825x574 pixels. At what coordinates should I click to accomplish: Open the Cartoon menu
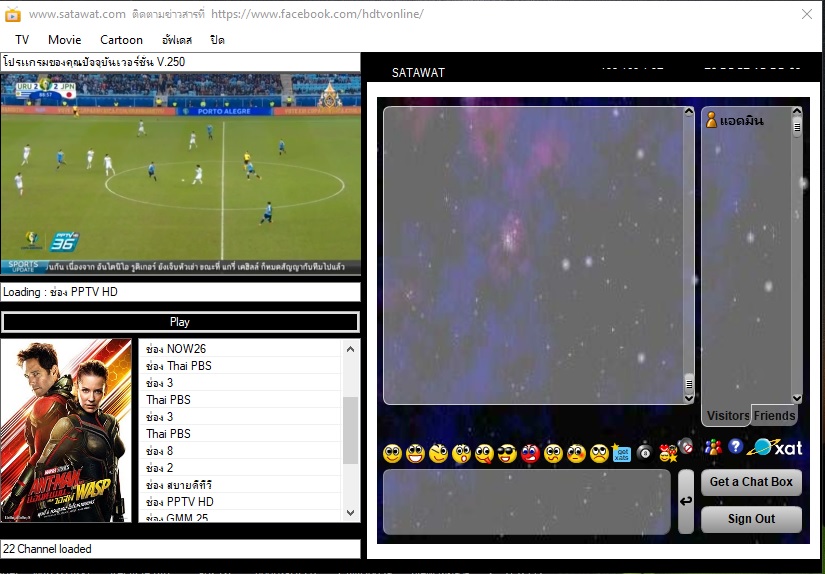click(x=122, y=40)
